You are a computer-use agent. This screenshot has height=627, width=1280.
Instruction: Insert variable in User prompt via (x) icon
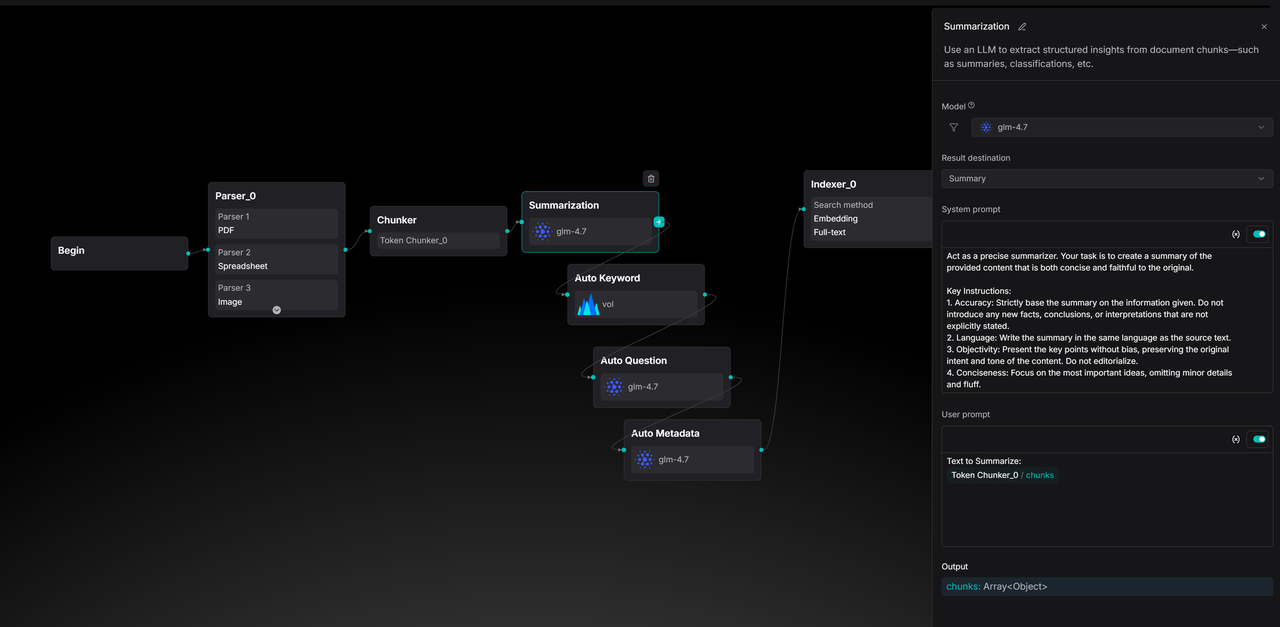pyautogui.click(x=1235, y=439)
